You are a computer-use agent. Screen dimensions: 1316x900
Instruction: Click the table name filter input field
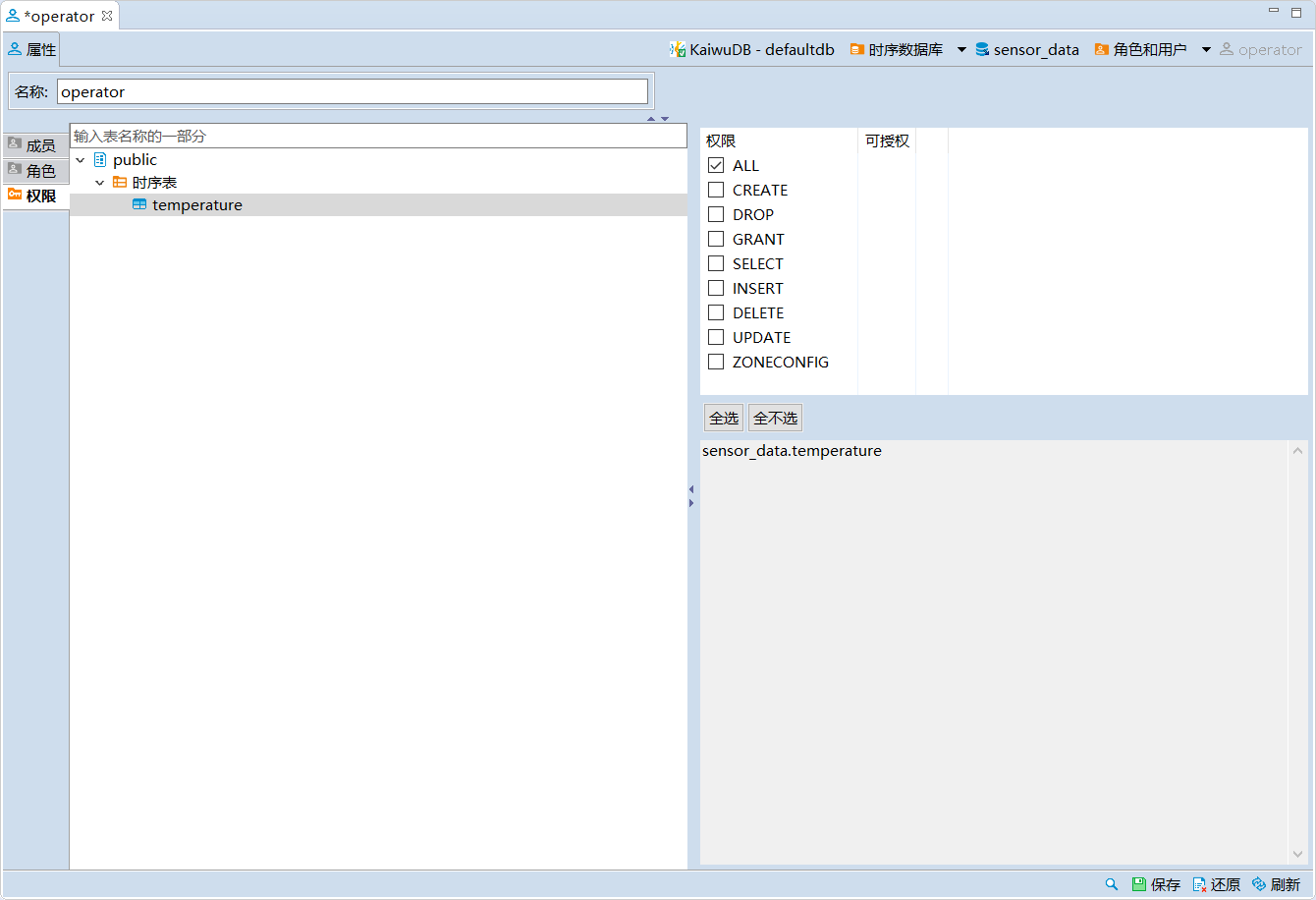[x=378, y=136]
